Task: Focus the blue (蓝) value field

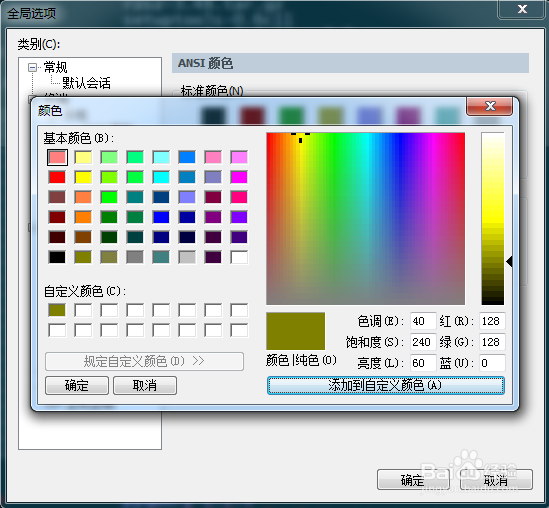Action: (492, 363)
